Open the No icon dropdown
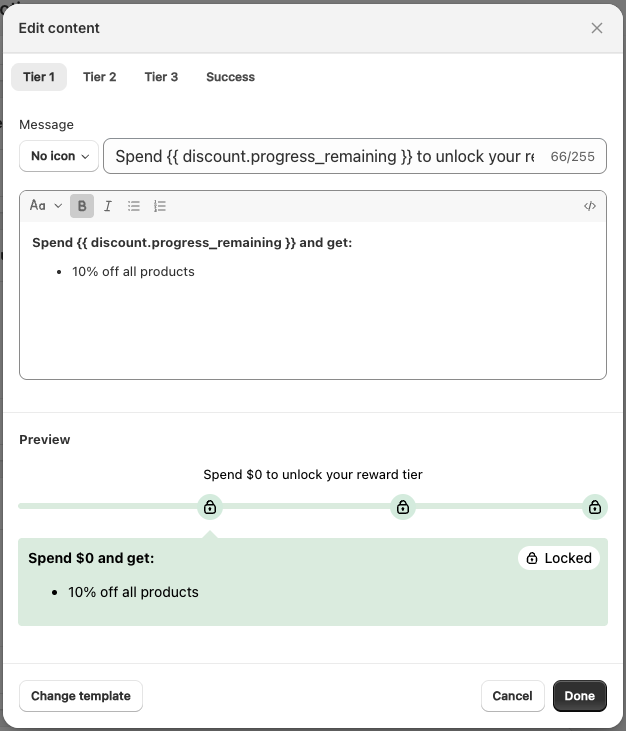The height and width of the screenshot is (731, 626). [58, 156]
